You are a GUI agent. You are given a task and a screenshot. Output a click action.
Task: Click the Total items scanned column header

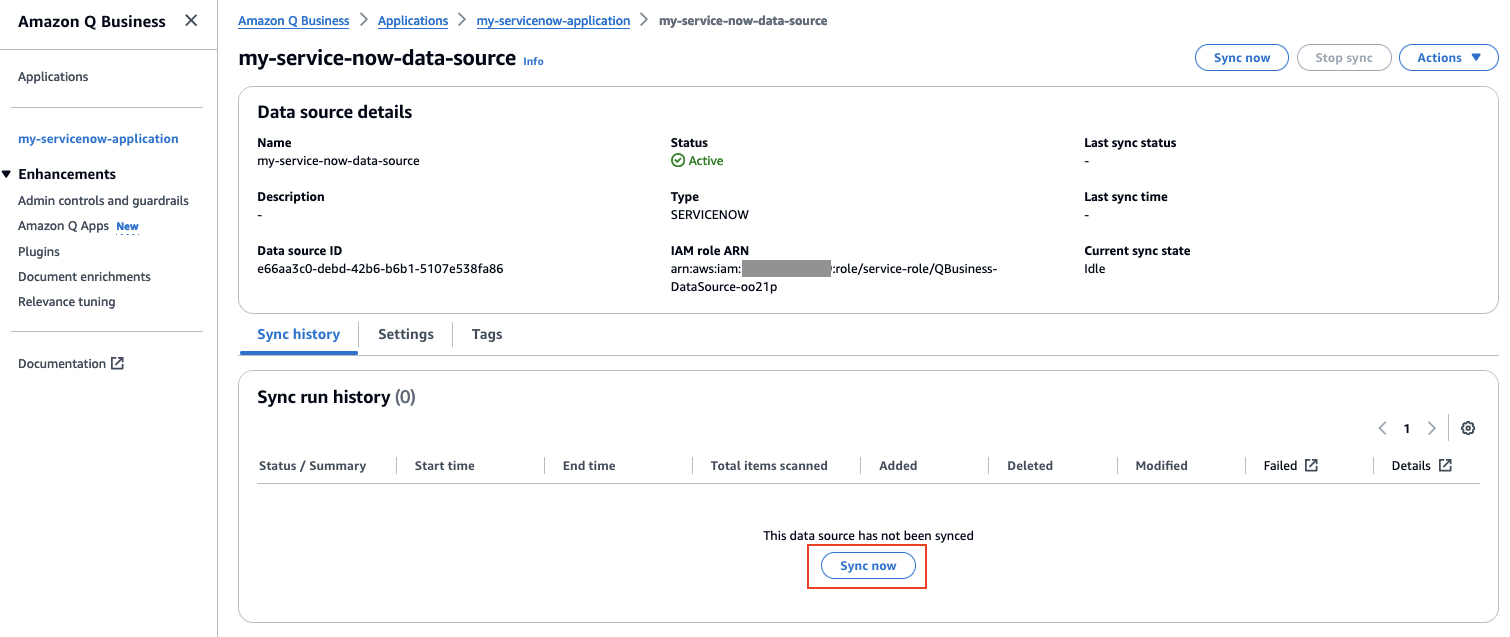coord(769,465)
